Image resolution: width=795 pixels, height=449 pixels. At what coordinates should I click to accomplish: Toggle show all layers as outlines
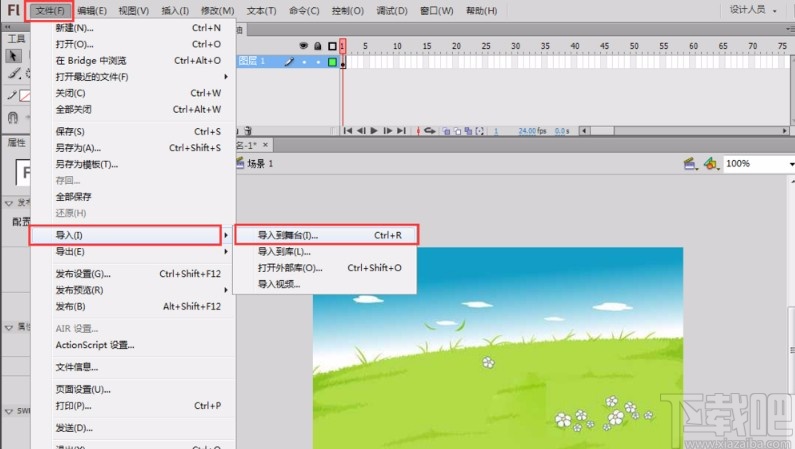pyautogui.click(x=332, y=46)
